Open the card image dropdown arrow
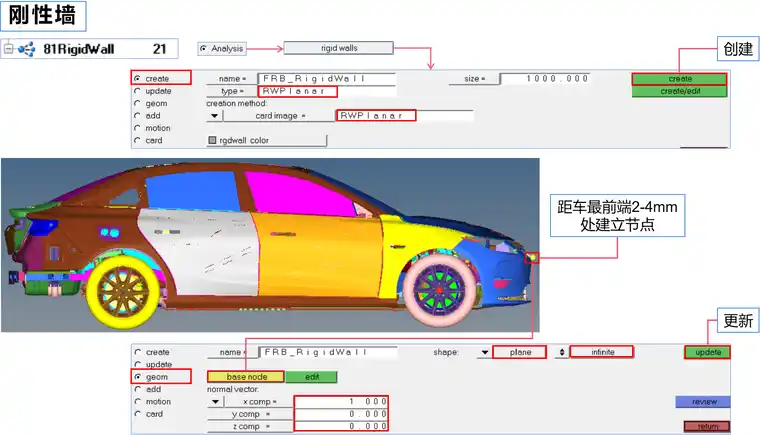This screenshot has height=435, width=760. [x=214, y=116]
